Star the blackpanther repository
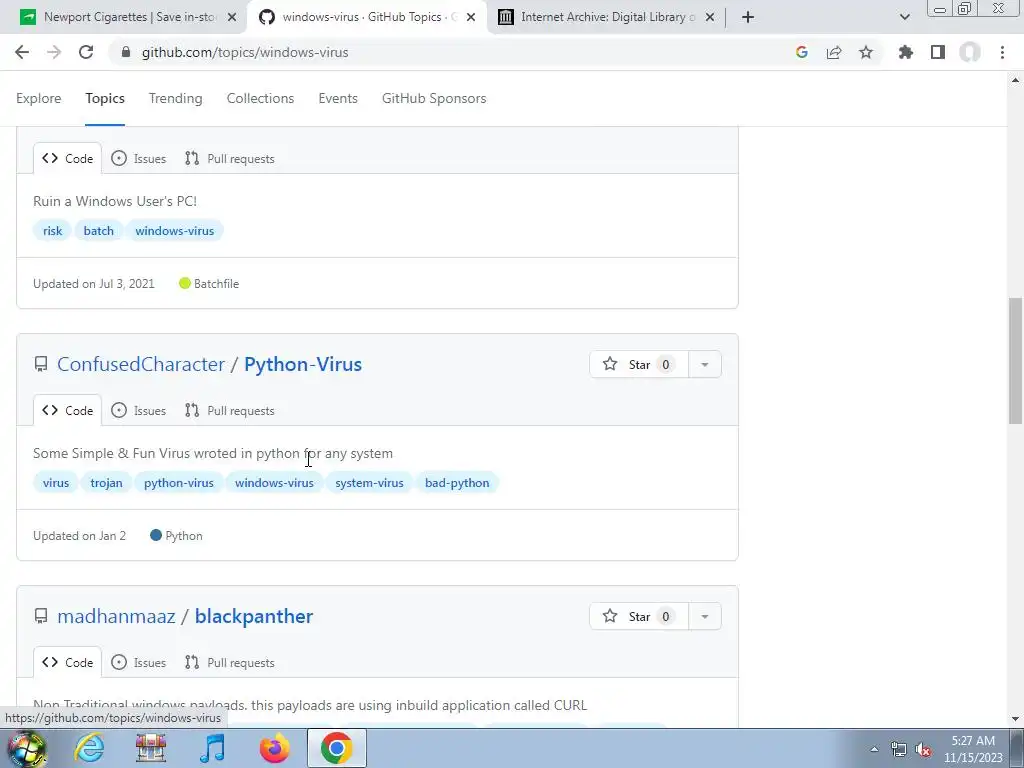1024x768 pixels. tap(639, 616)
